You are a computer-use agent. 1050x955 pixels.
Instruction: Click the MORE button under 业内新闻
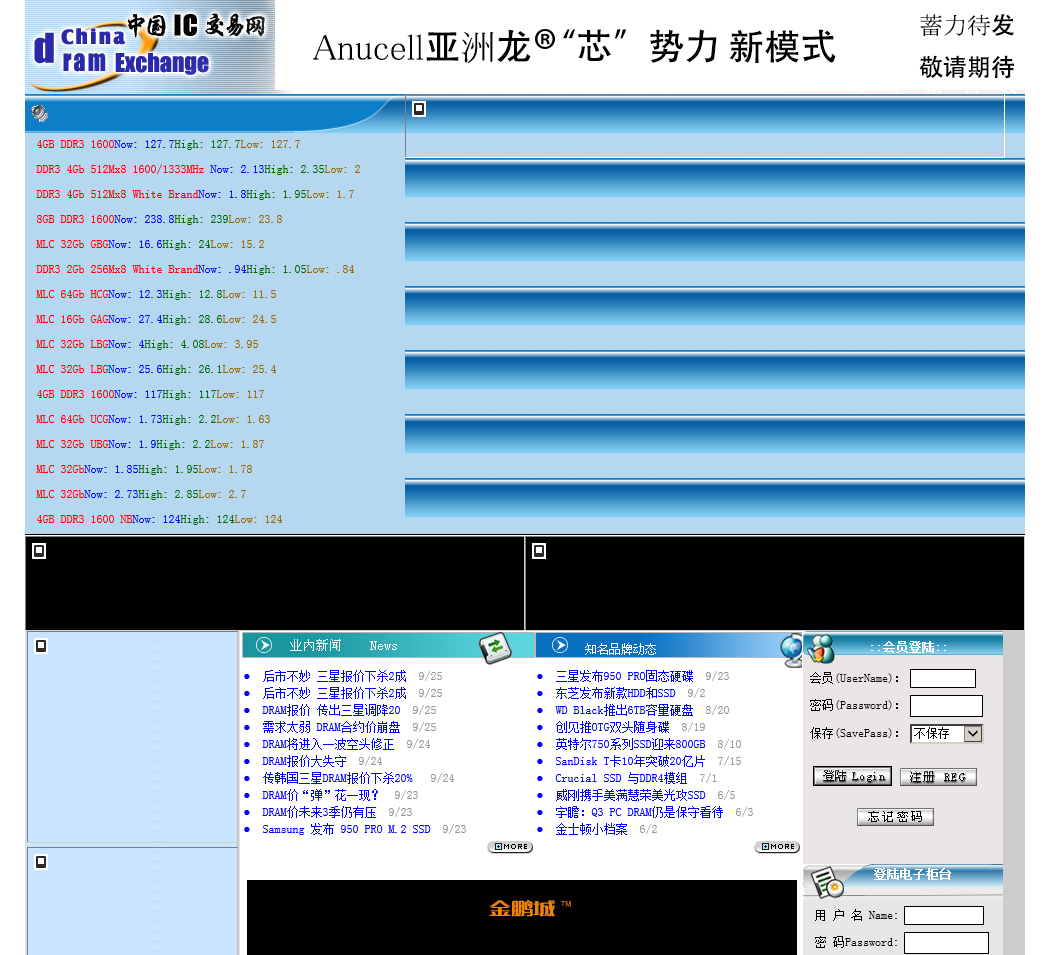tap(510, 847)
